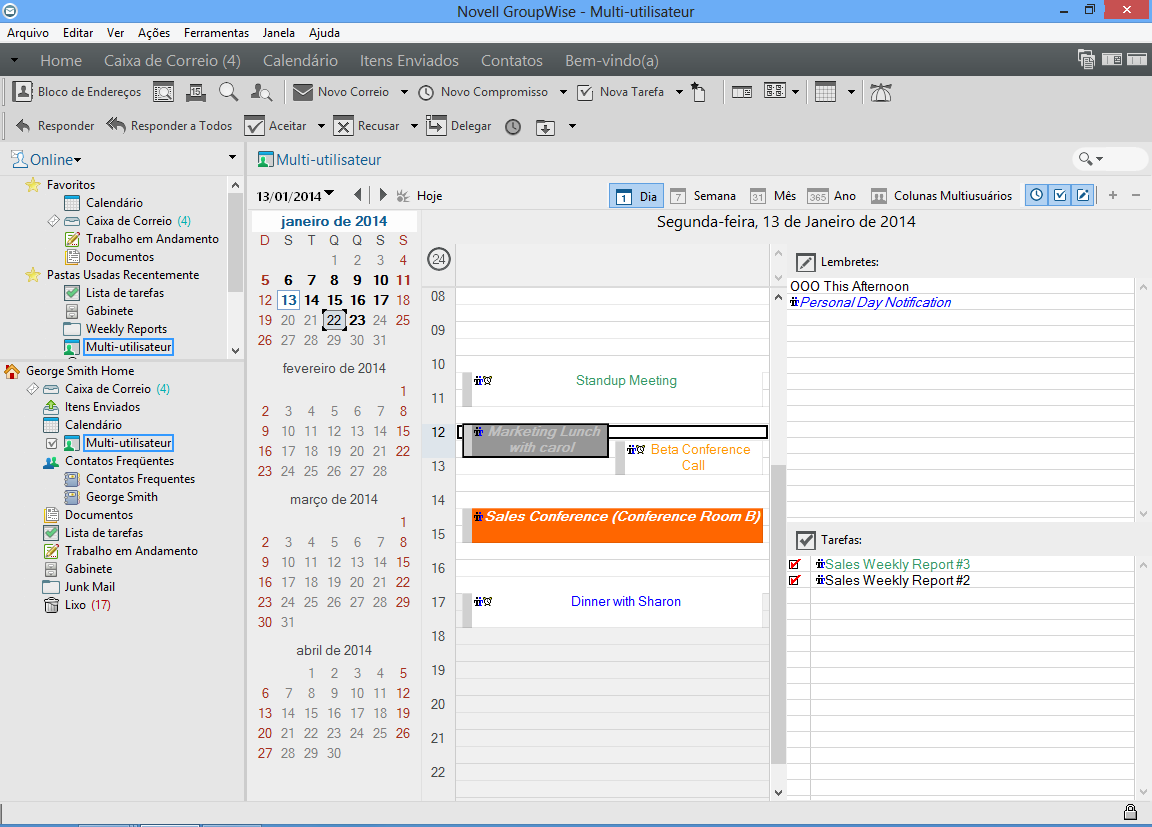Jump to today with Hoje button
Screen dimensions: 1152x827
pos(429,196)
